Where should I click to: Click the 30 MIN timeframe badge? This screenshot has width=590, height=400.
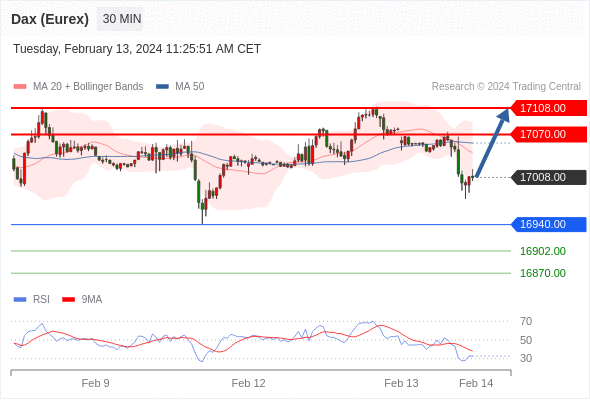click(x=120, y=19)
